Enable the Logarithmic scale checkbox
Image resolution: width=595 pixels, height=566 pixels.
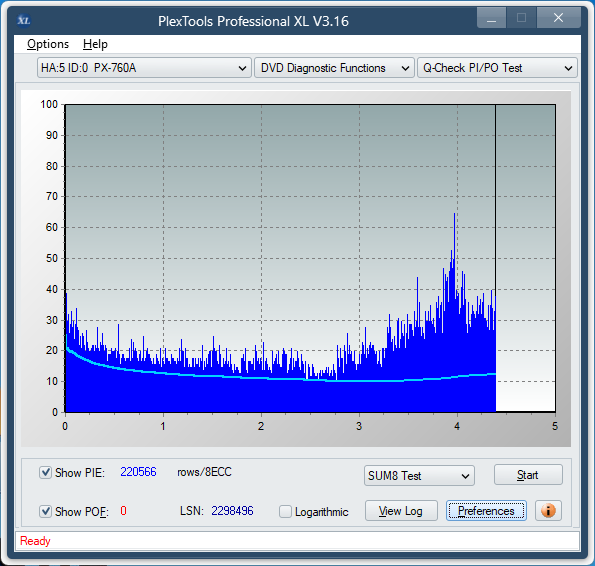[x=285, y=511]
